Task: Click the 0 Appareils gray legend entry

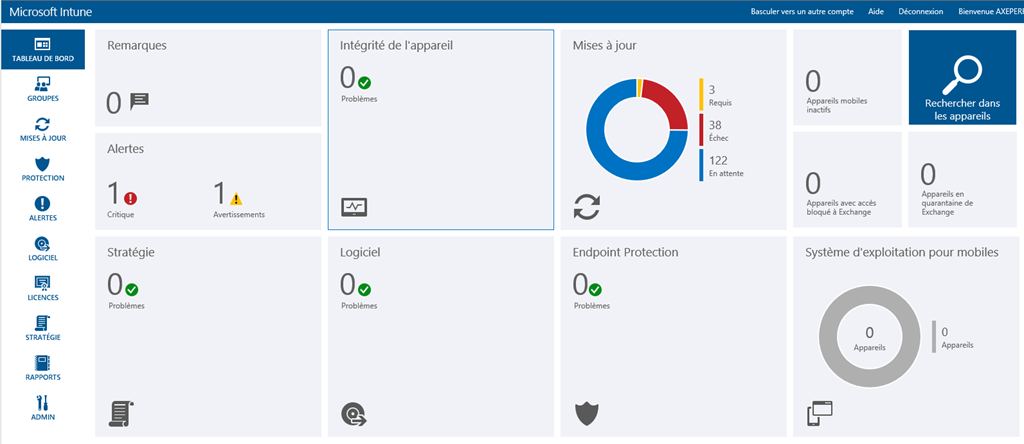Action: [x=953, y=337]
